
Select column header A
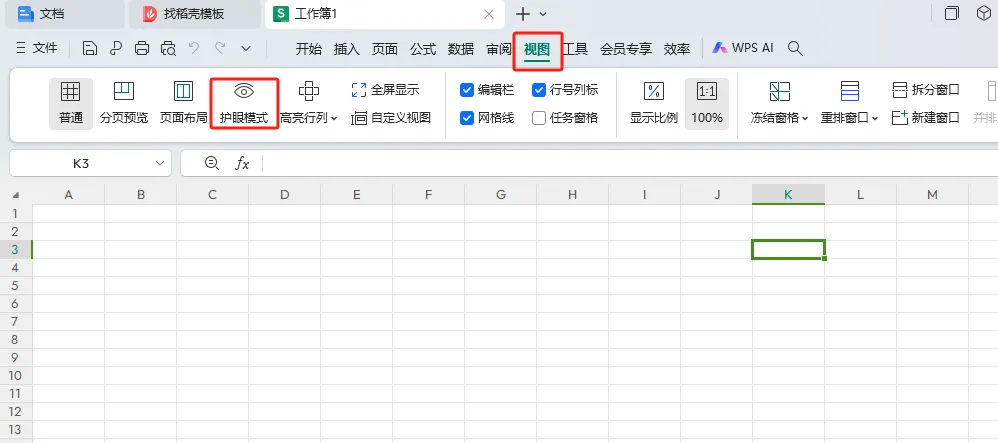(68, 195)
